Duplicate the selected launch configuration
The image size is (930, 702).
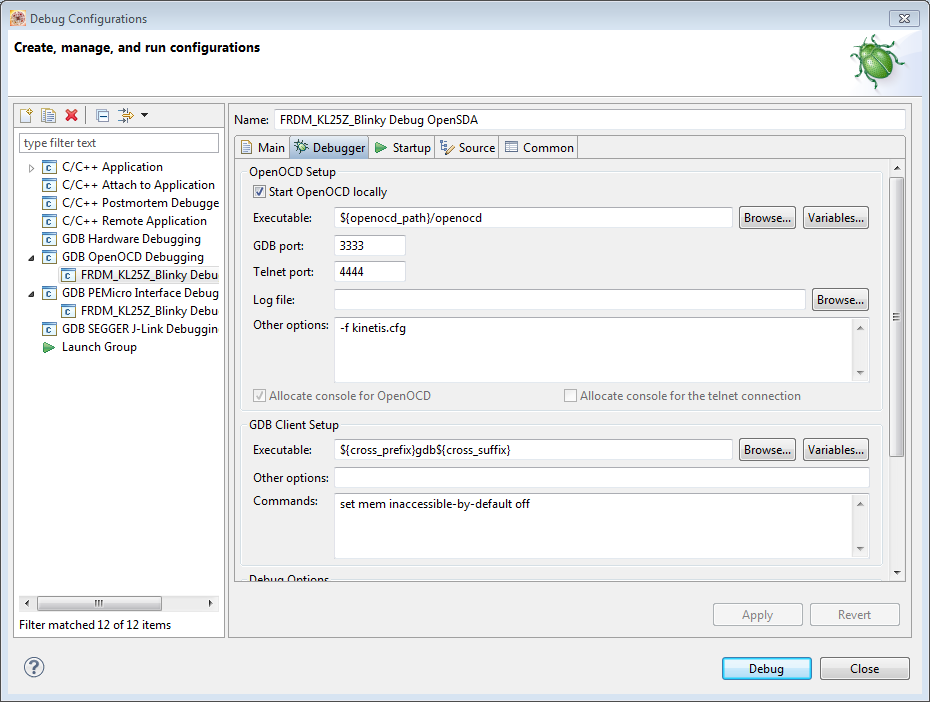coord(48,115)
